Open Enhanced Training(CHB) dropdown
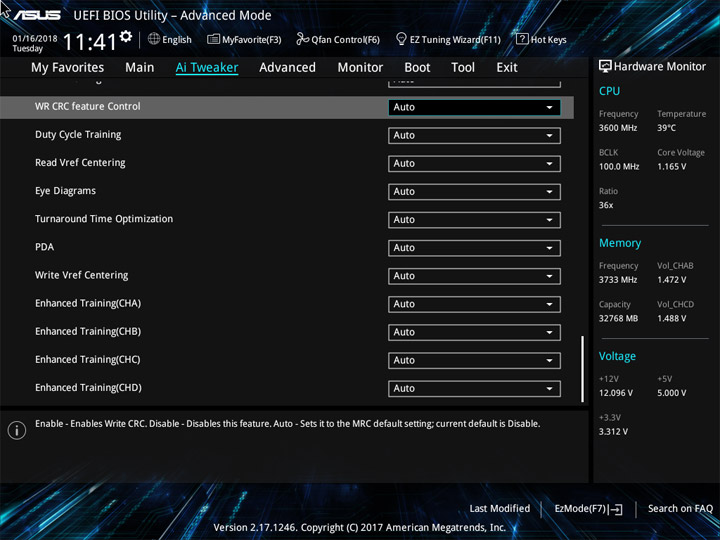 pyautogui.click(x=474, y=332)
